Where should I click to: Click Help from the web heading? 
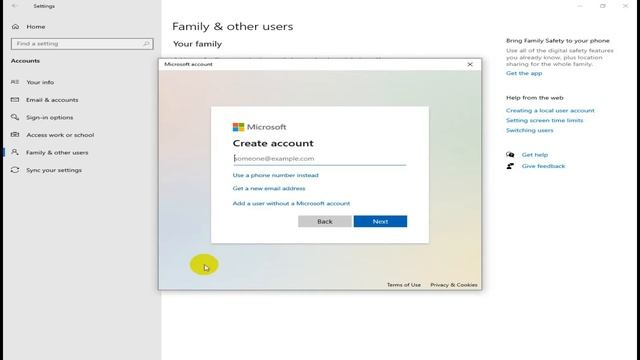(535, 98)
